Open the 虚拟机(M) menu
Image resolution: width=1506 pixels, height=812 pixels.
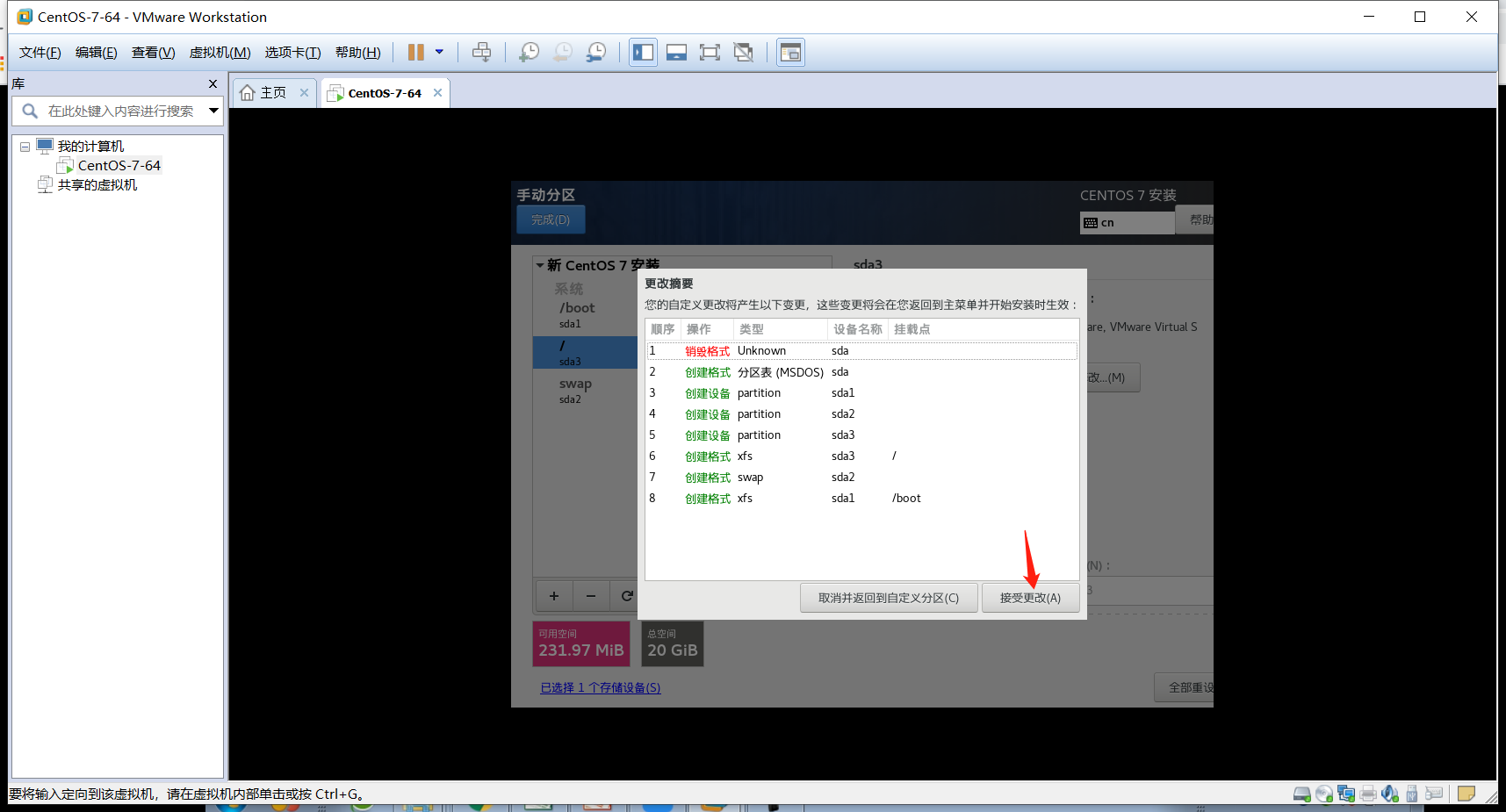(x=220, y=53)
